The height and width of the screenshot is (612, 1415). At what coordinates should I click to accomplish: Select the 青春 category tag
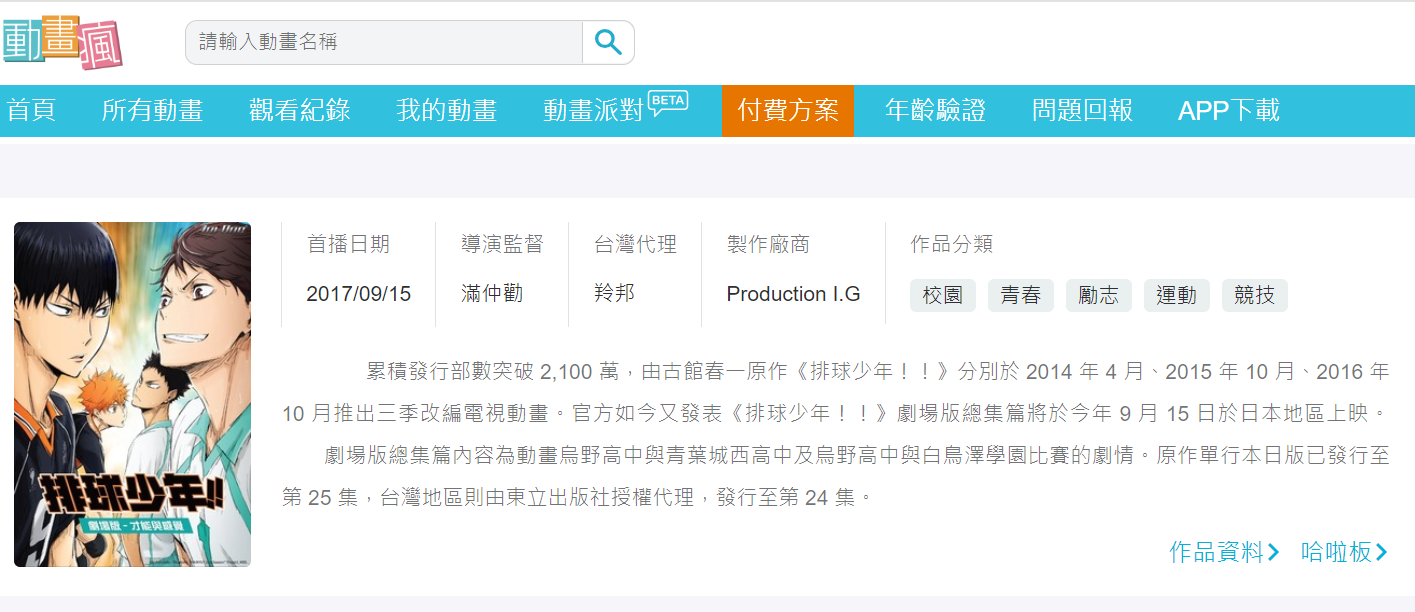(x=1021, y=296)
